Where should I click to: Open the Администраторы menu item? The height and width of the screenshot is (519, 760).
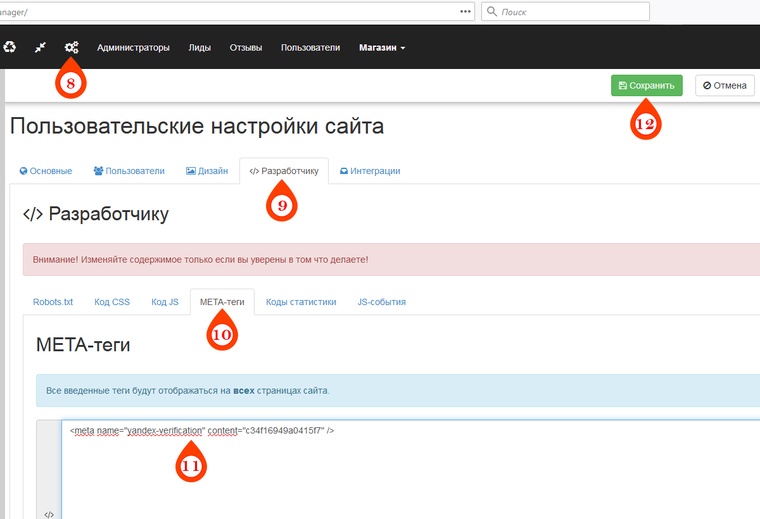point(133,47)
